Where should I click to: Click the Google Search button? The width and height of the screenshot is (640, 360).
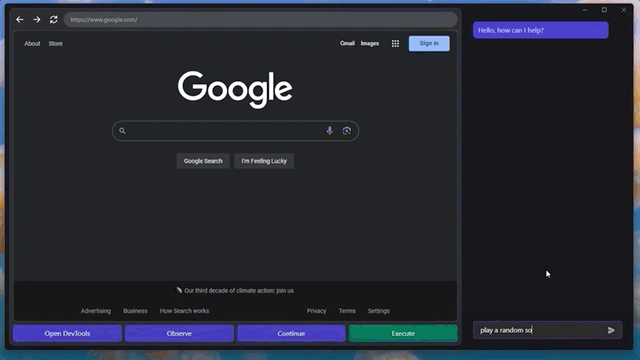[203, 161]
